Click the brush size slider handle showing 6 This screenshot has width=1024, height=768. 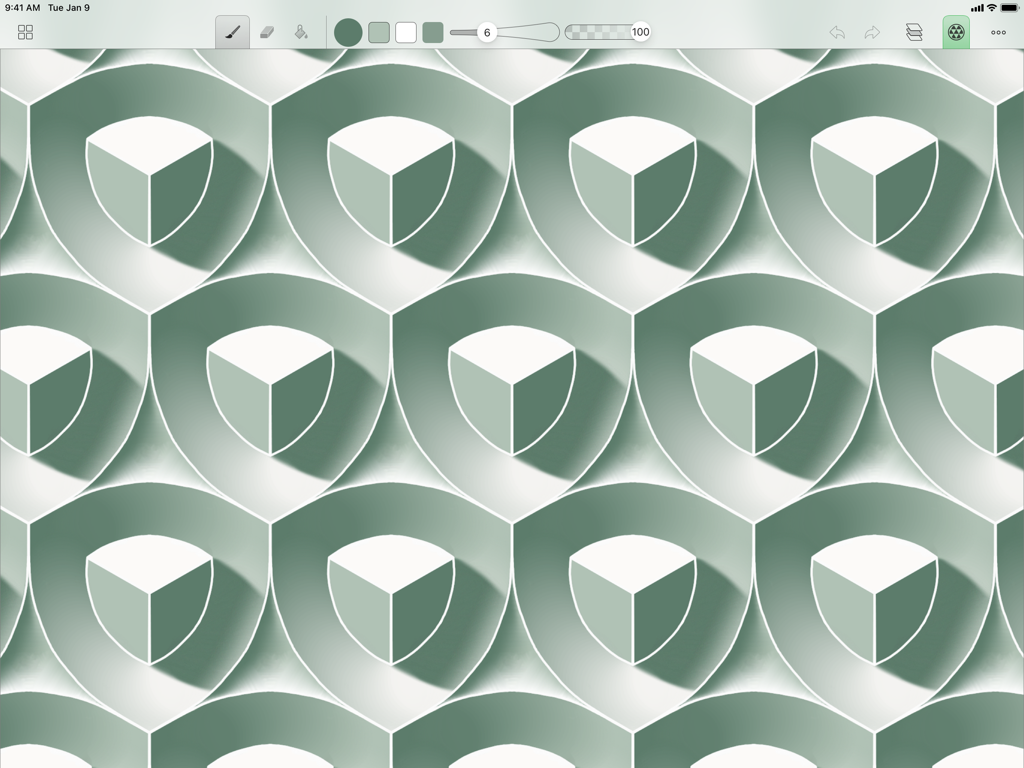click(487, 32)
